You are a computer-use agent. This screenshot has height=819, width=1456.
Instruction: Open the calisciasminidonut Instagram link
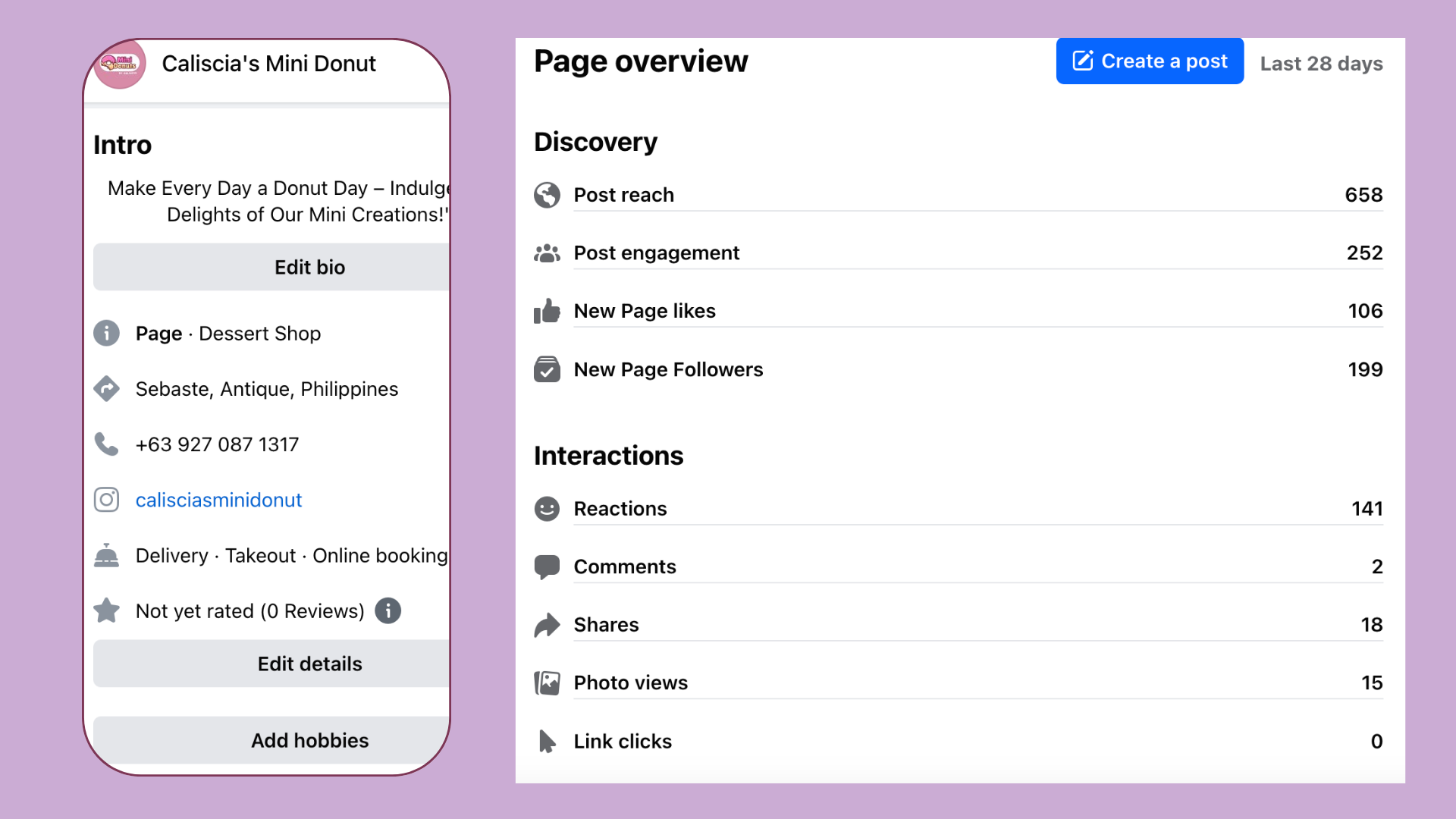(x=218, y=500)
